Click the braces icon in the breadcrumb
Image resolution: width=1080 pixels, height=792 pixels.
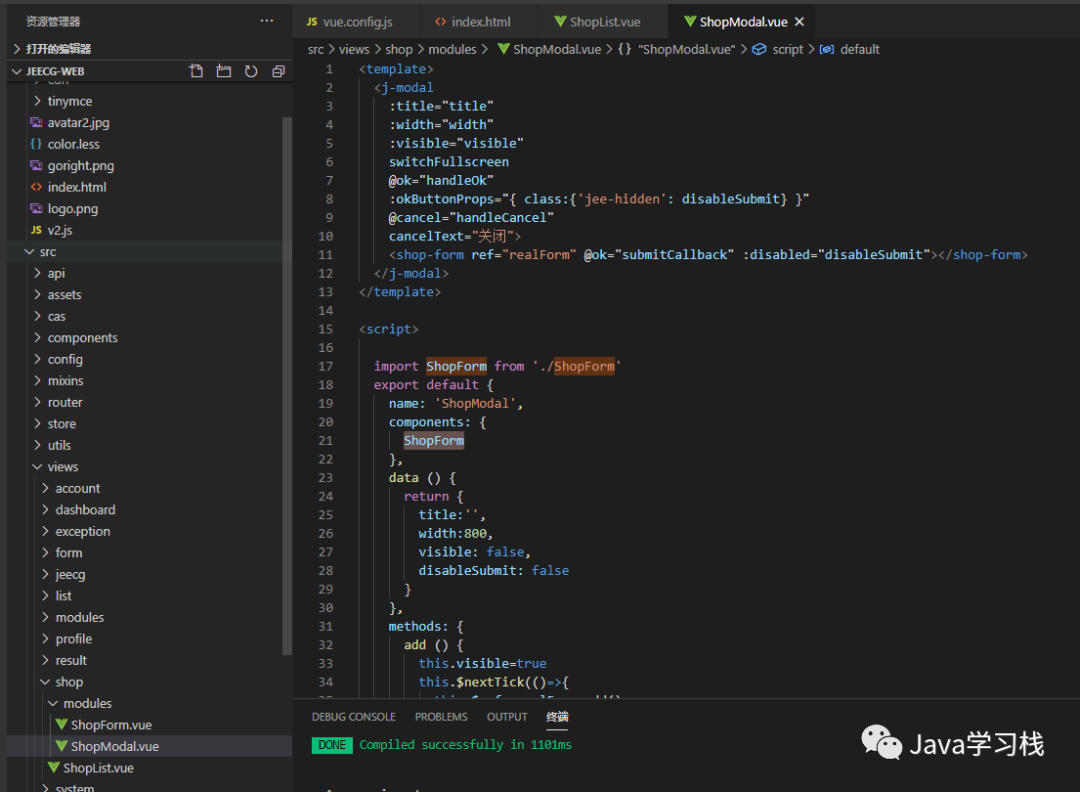coord(624,49)
